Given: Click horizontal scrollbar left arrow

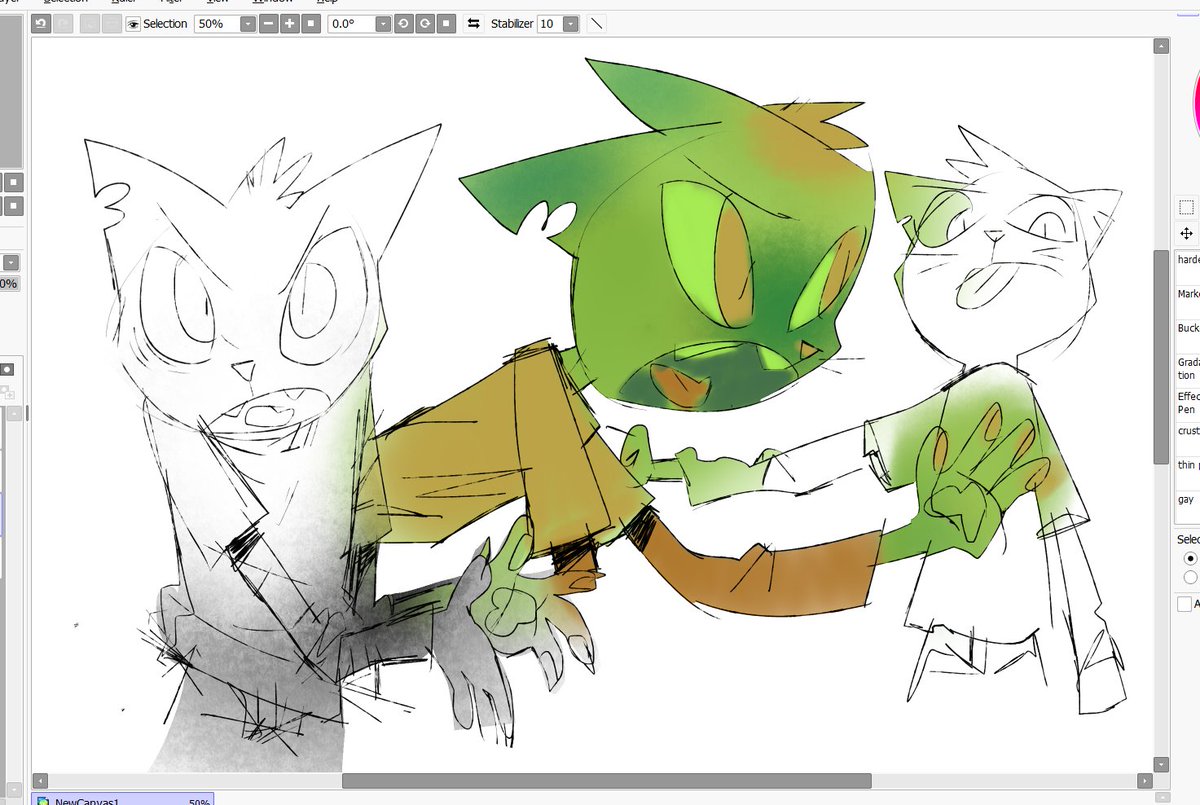Looking at the screenshot, I should (40, 781).
